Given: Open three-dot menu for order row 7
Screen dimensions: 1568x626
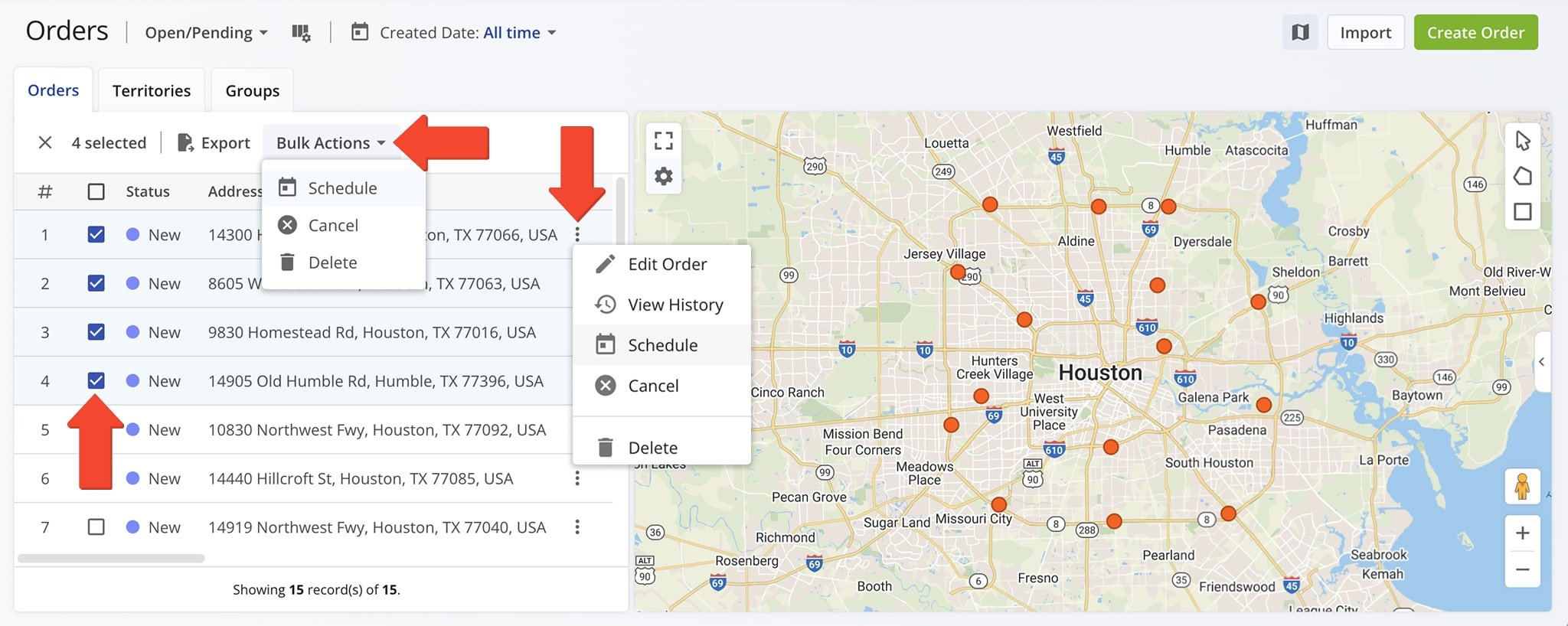Looking at the screenshot, I should [577, 527].
